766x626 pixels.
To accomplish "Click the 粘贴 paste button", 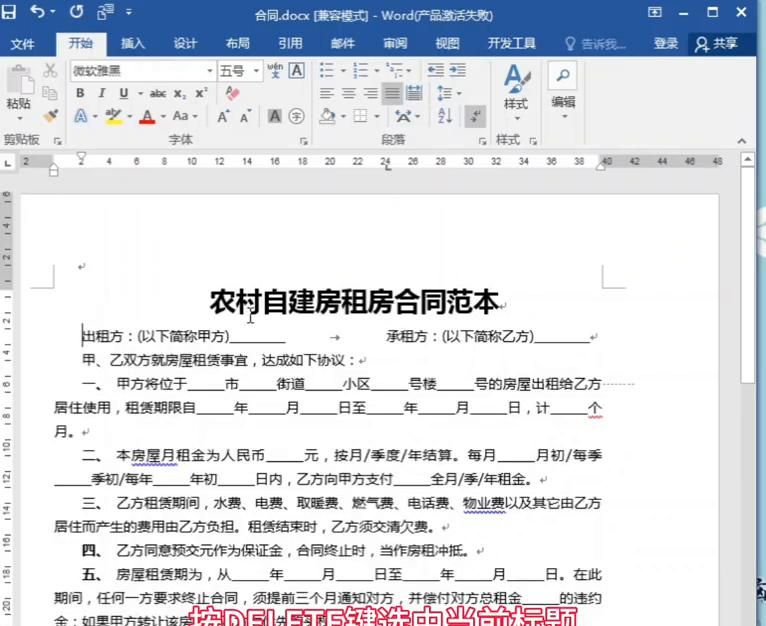I will 20,93.
